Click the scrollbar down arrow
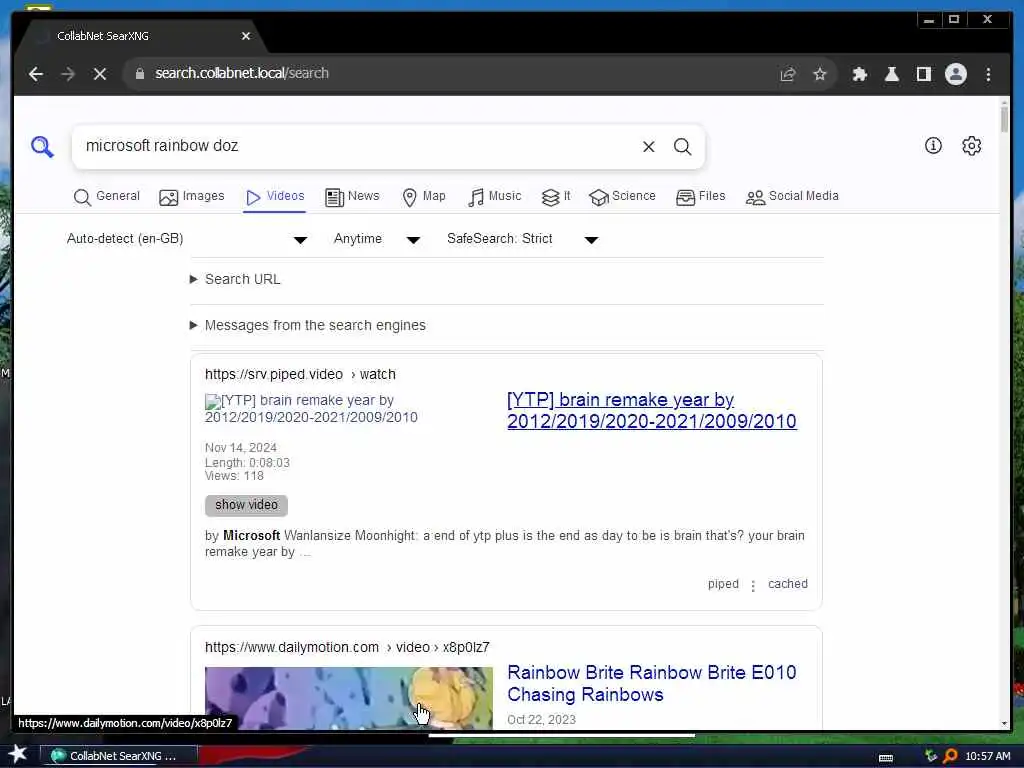The image size is (1024, 768). pos(1004,723)
